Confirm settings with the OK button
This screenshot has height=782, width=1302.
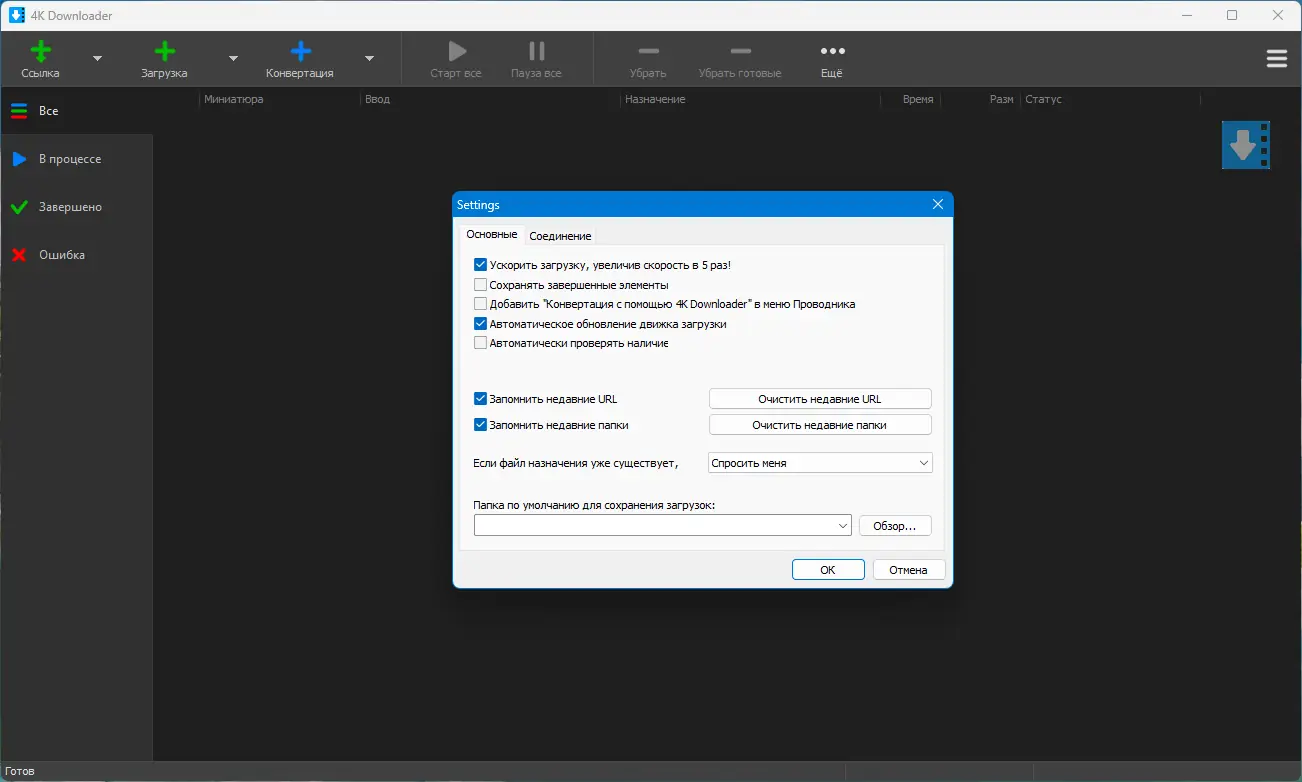click(x=827, y=568)
